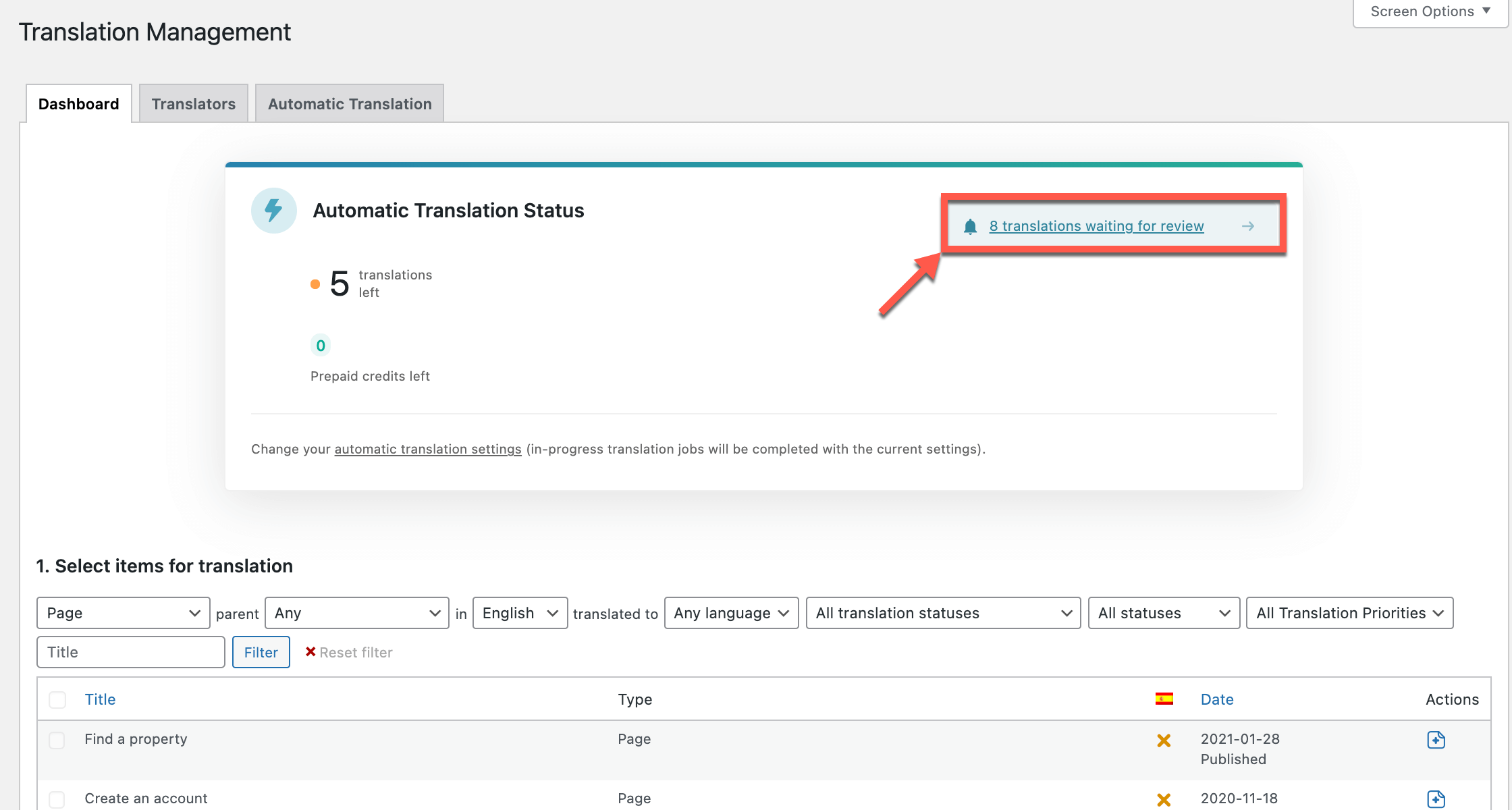
Task: Click arrow icon beside translations waiting for review
Action: tap(1247, 226)
